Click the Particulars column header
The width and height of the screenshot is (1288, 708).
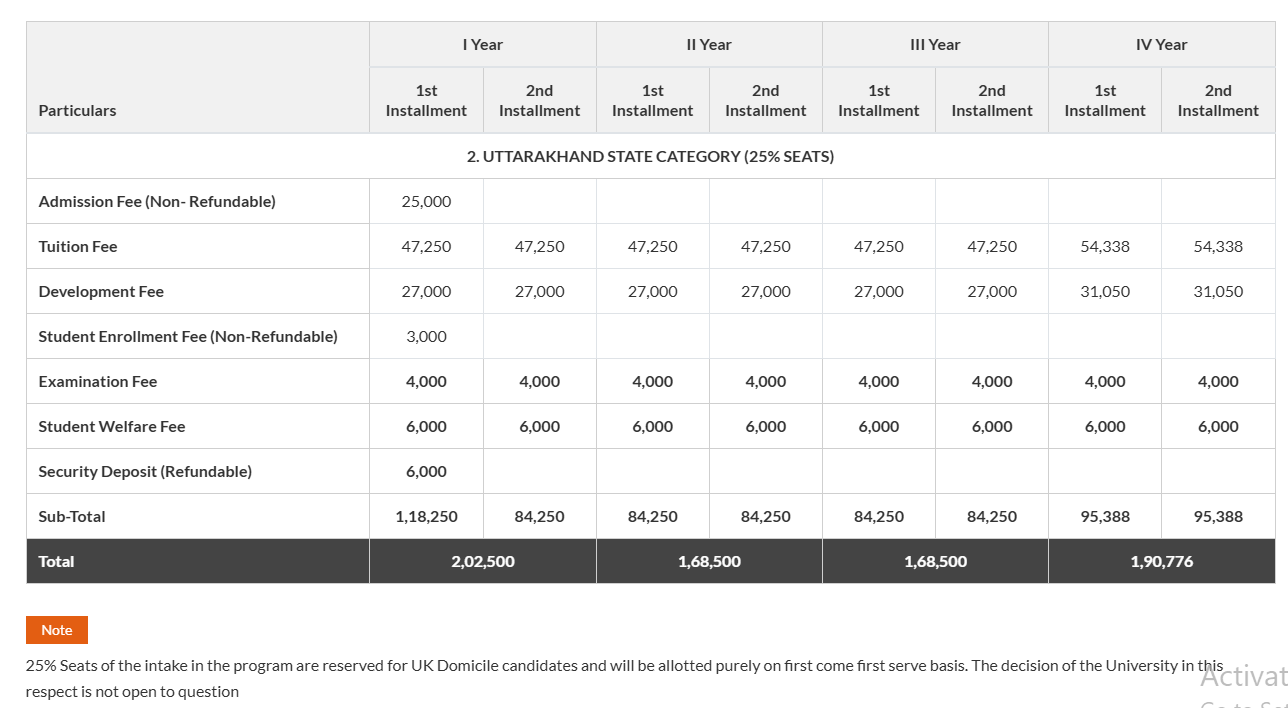click(77, 110)
